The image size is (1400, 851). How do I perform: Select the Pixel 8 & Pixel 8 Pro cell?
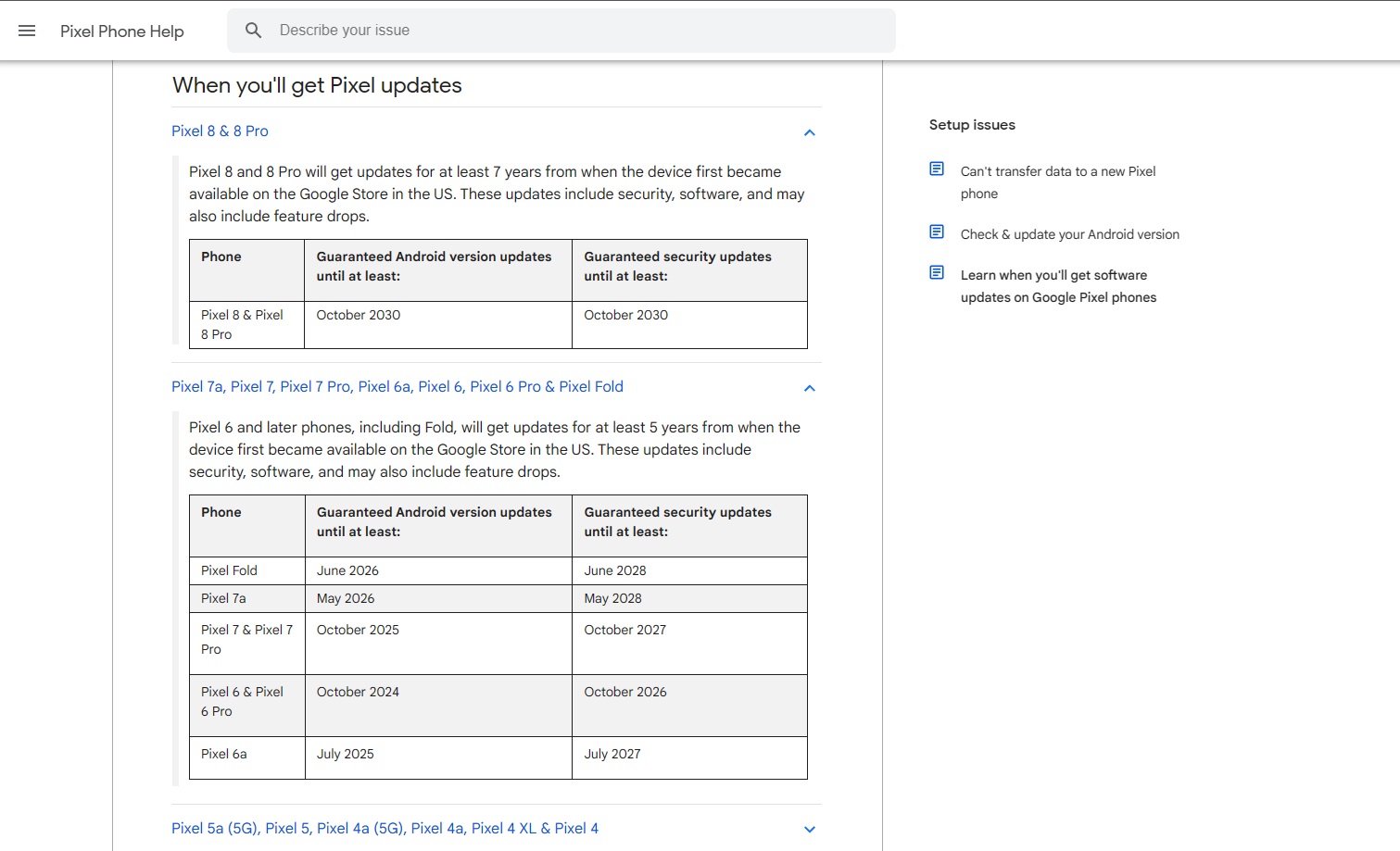[246, 325]
